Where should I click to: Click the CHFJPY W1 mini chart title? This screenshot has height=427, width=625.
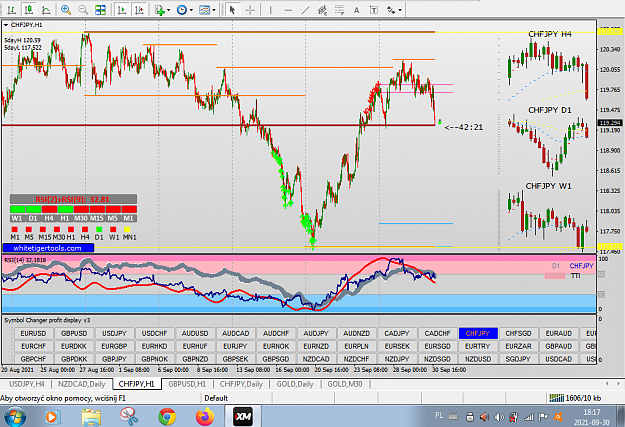[x=548, y=186]
